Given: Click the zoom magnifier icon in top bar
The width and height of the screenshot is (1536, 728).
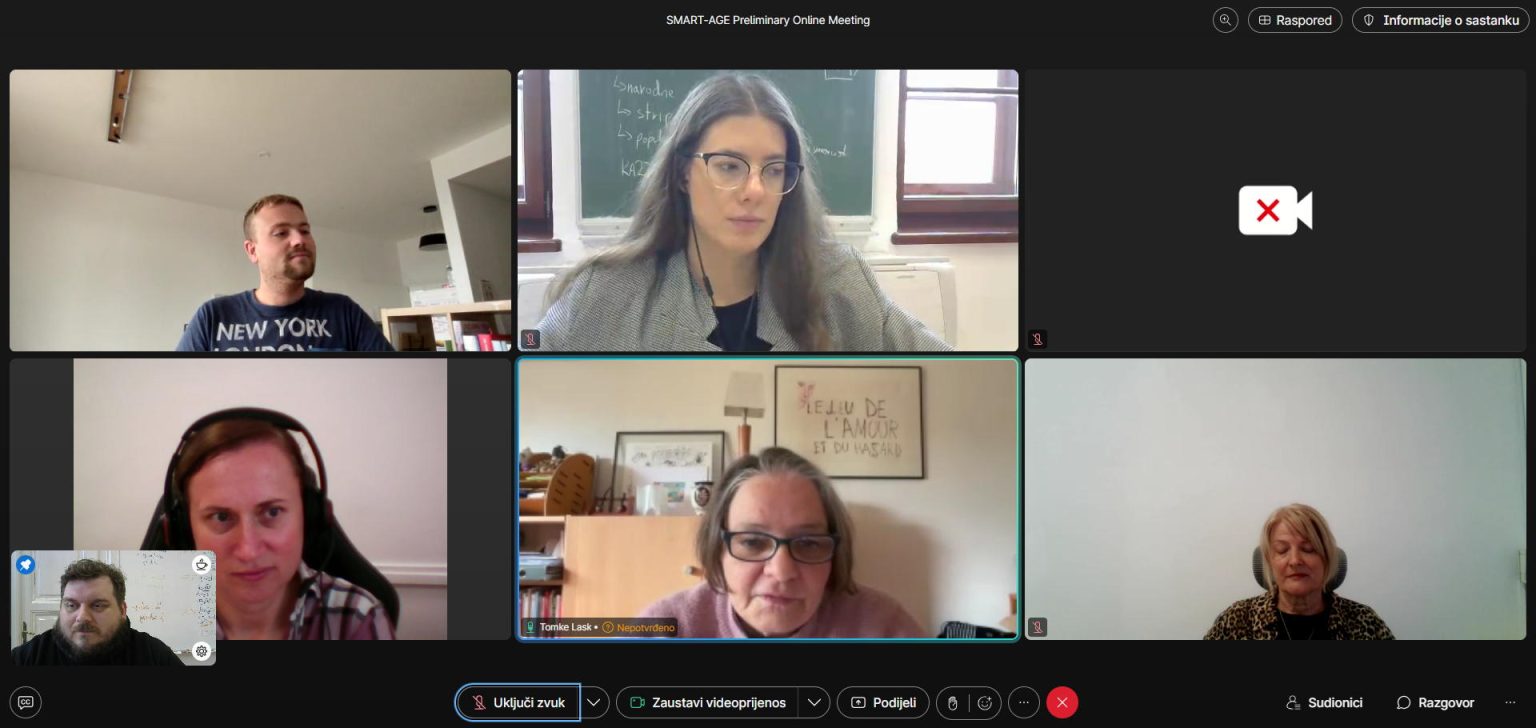Looking at the screenshot, I should 1225,20.
